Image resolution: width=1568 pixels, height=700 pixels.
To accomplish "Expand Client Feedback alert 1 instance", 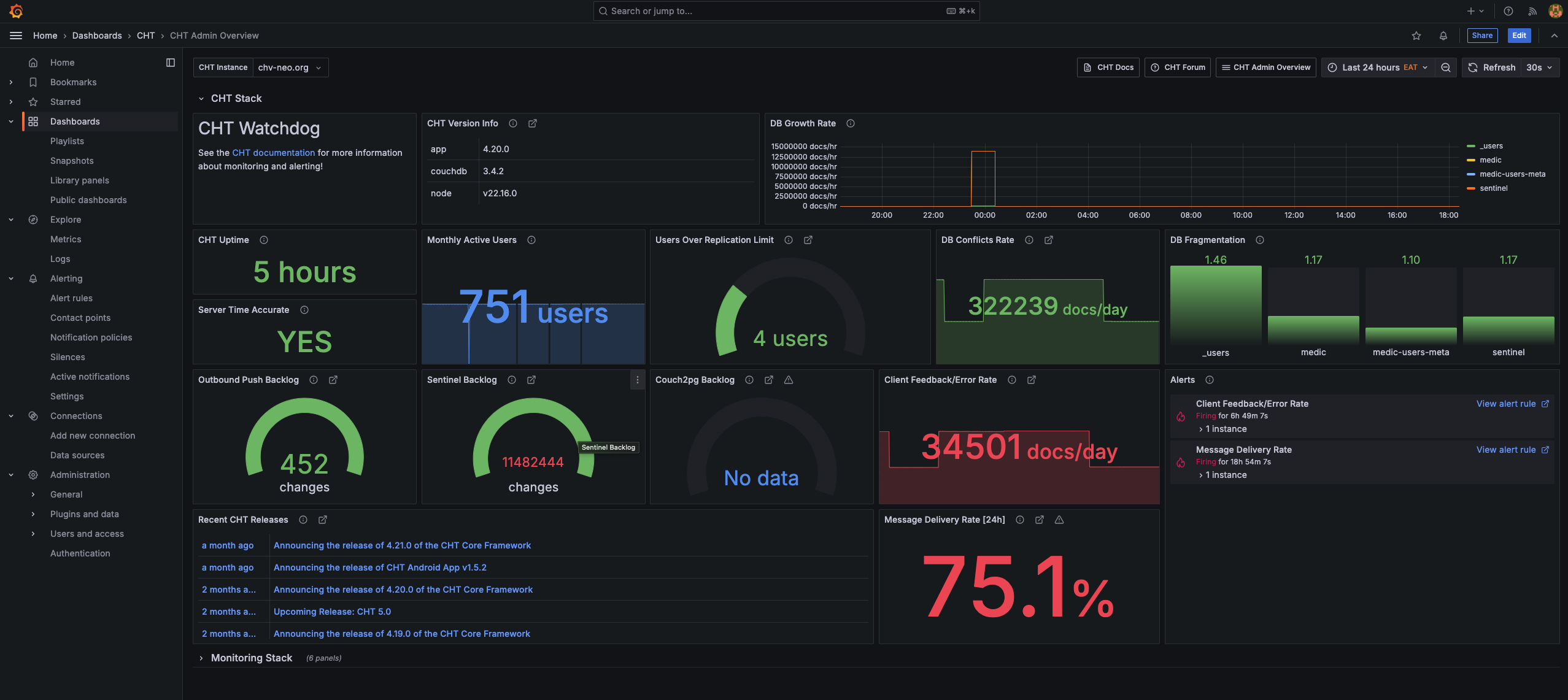I will pos(1222,429).
